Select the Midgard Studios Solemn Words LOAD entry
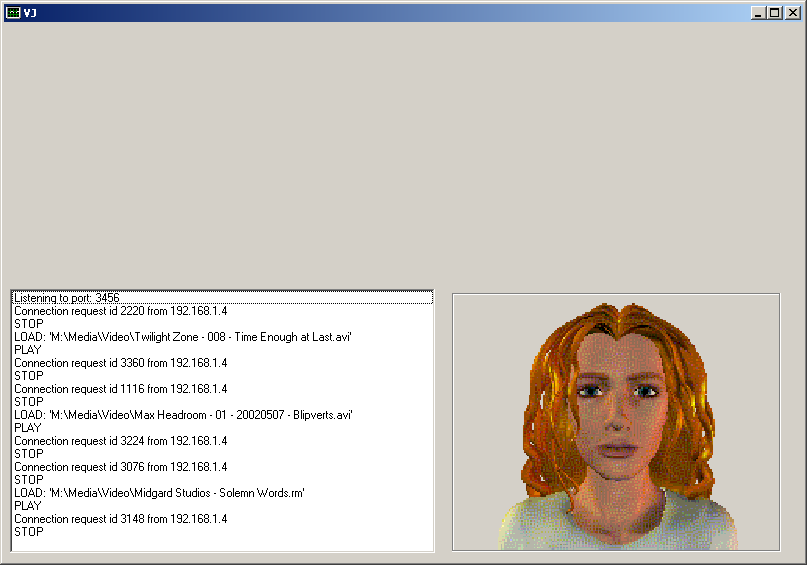Screen dimensions: 807x565 [159, 493]
